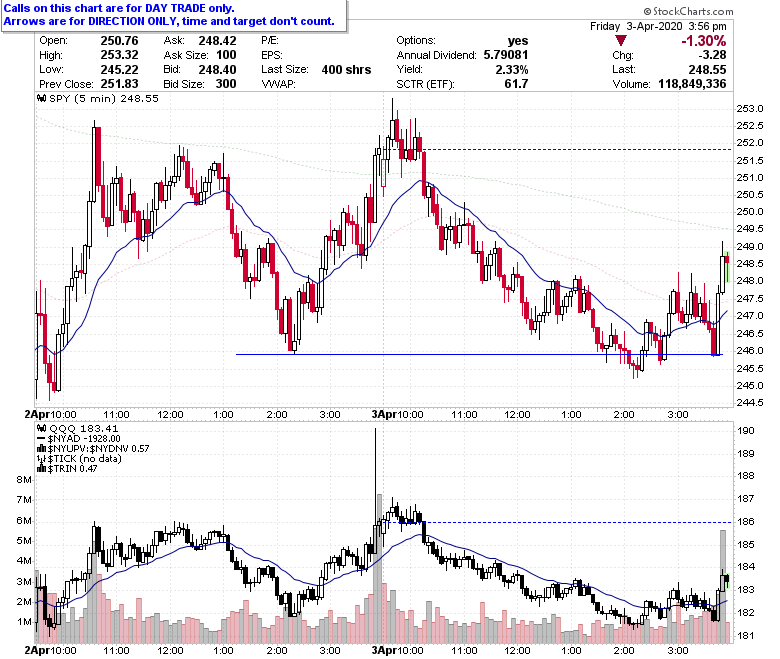Click the 'Calls on this chart' annotation note
The width and height of the screenshot is (780, 659).
(174, 15)
